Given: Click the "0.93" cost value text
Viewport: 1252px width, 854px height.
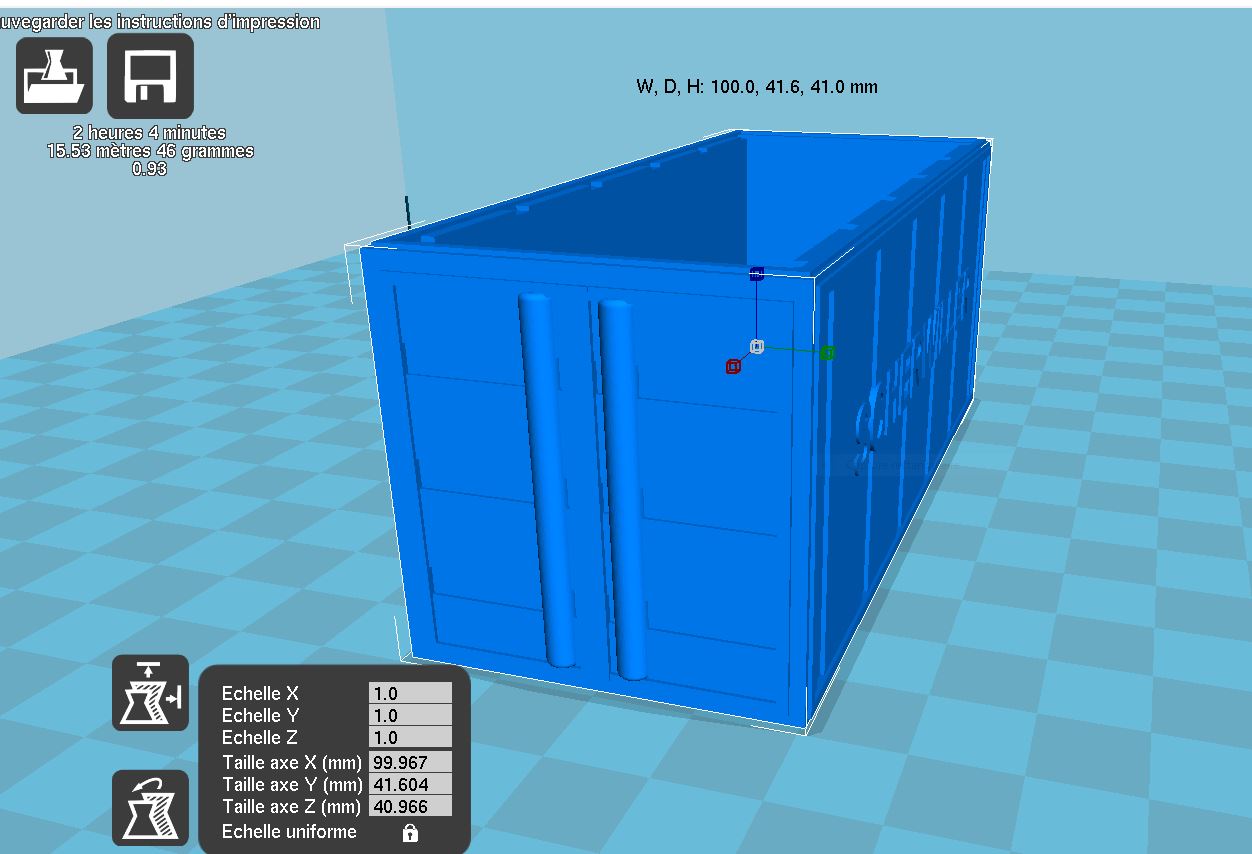Looking at the screenshot, I should click(x=149, y=169).
